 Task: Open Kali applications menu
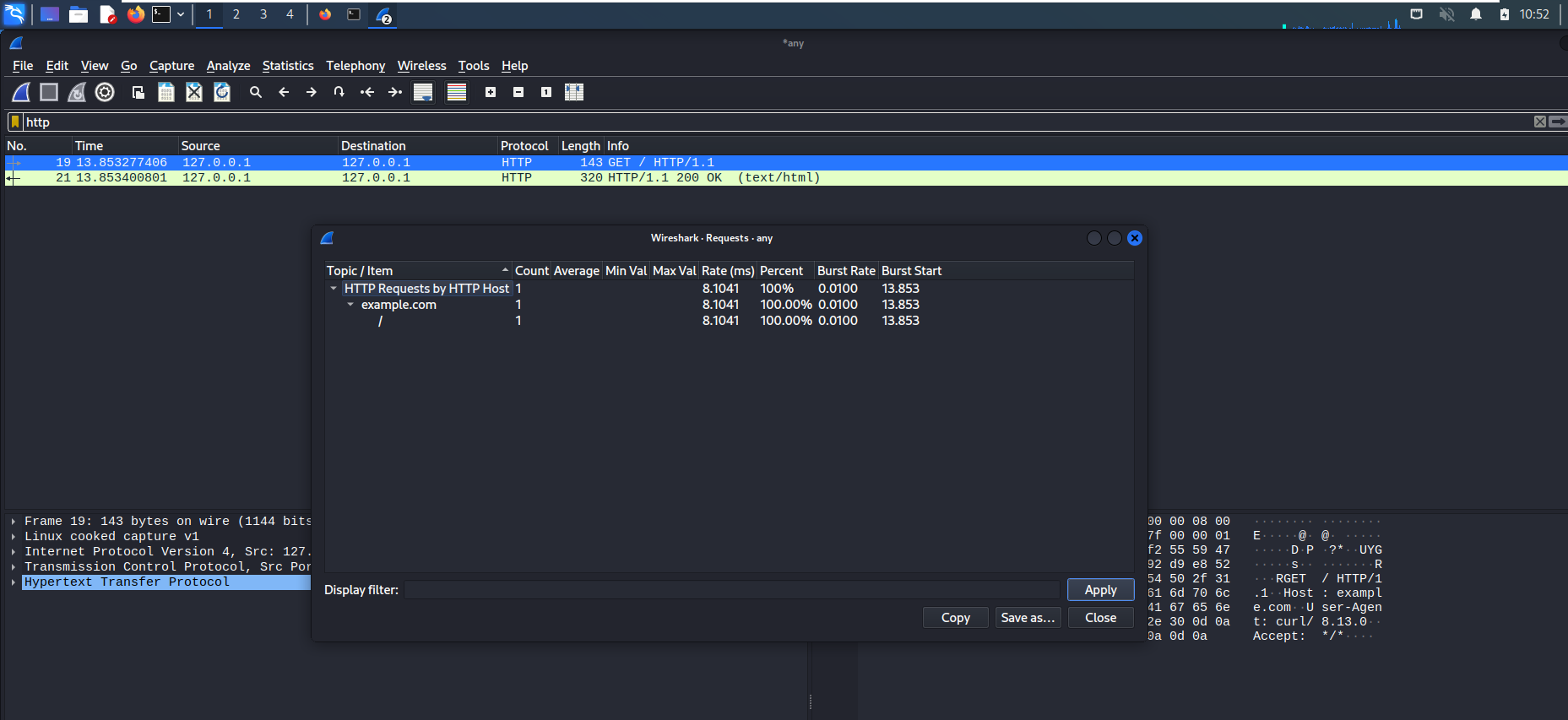coord(15,14)
